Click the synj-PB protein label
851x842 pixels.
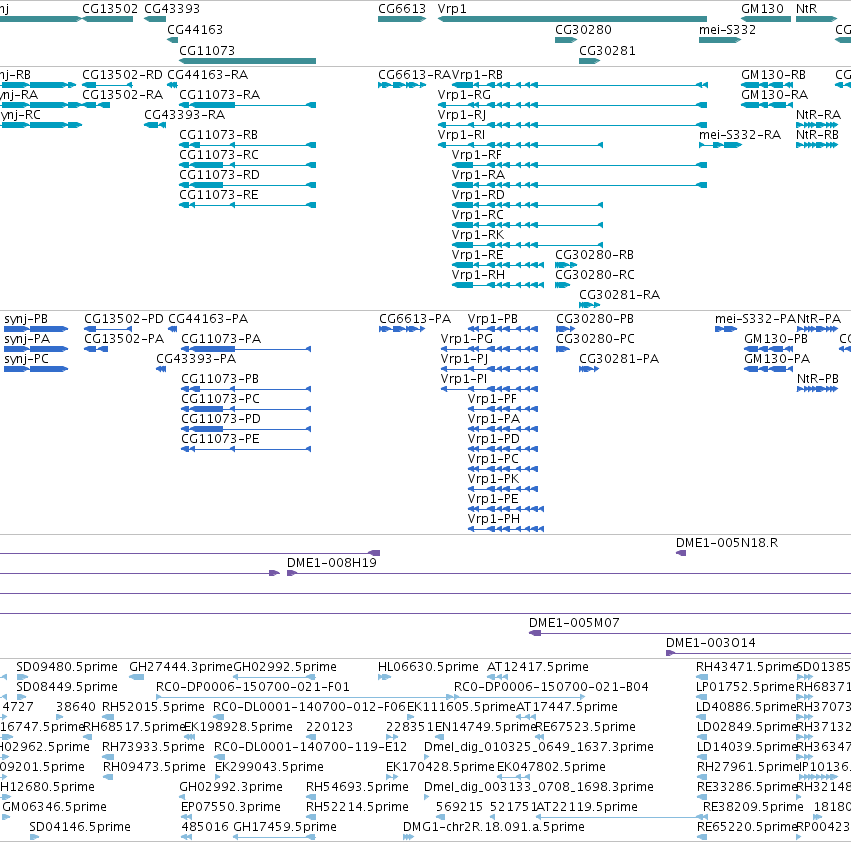coord(26,319)
